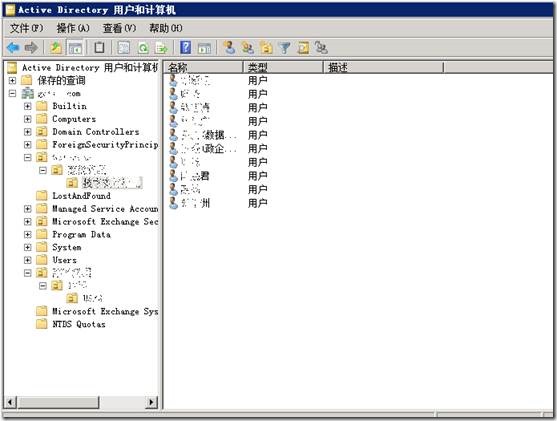Click tree pane scrollbar right arrow
The width and height of the screenshot is (557, 421).
pos(152,402)
